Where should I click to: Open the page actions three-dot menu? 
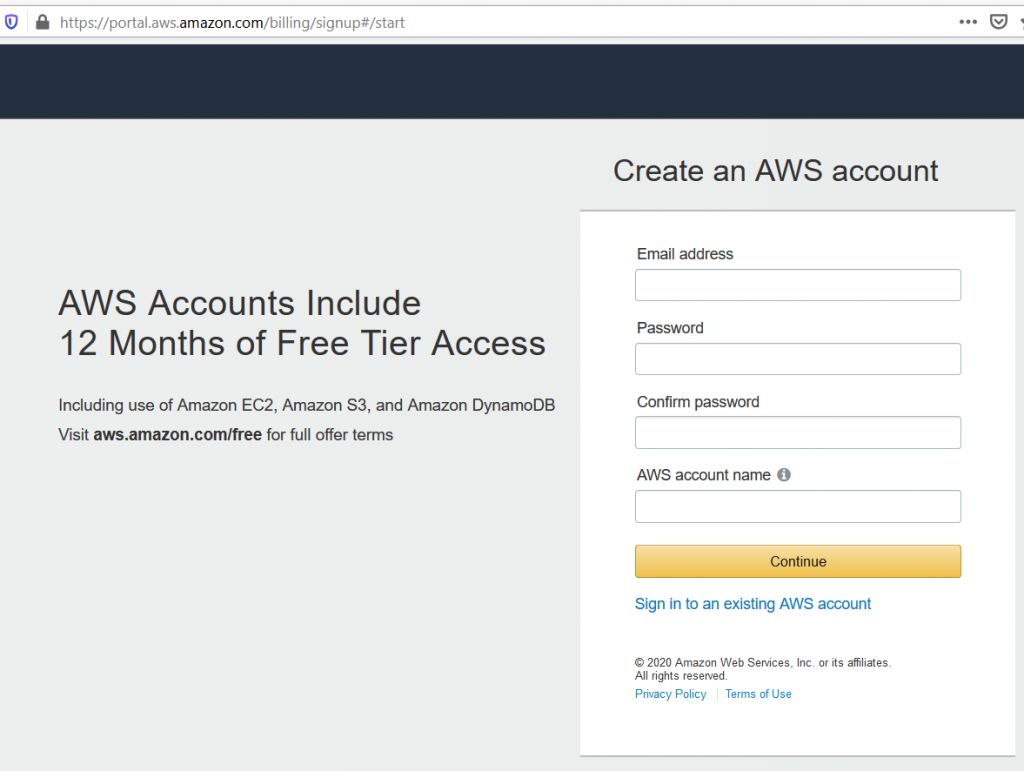pyautogui.click(x=968, y=21)
